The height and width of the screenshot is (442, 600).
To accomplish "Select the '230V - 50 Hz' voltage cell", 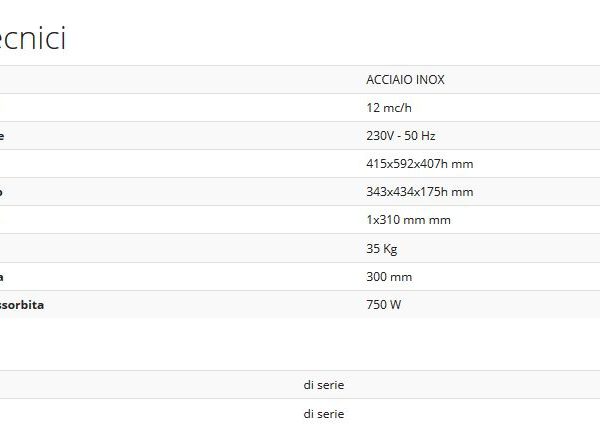I will (401, 136).
